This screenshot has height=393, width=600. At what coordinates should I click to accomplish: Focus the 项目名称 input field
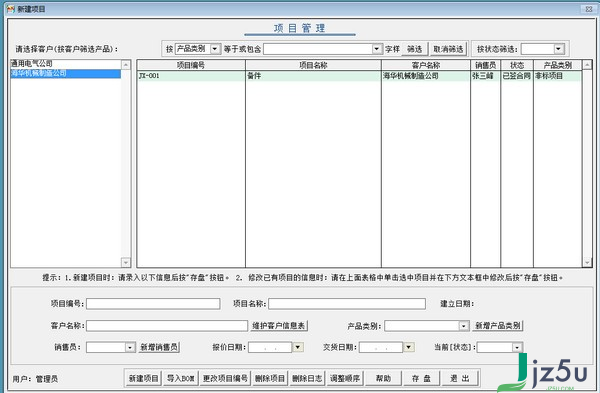coord(347,304)
